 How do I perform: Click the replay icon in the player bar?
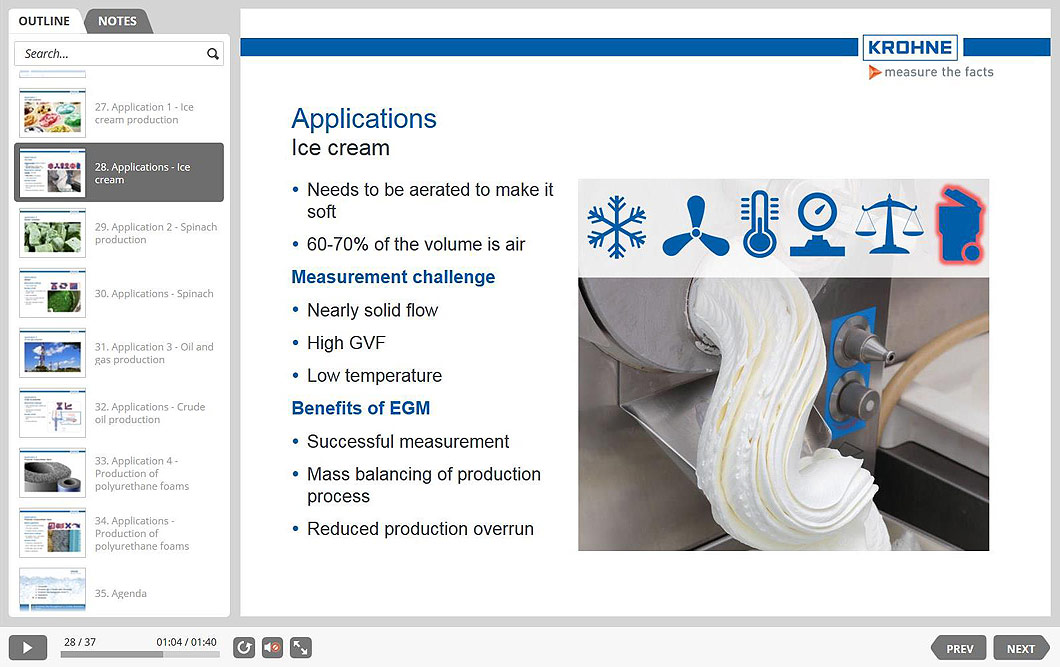click(x=243, y=648)
